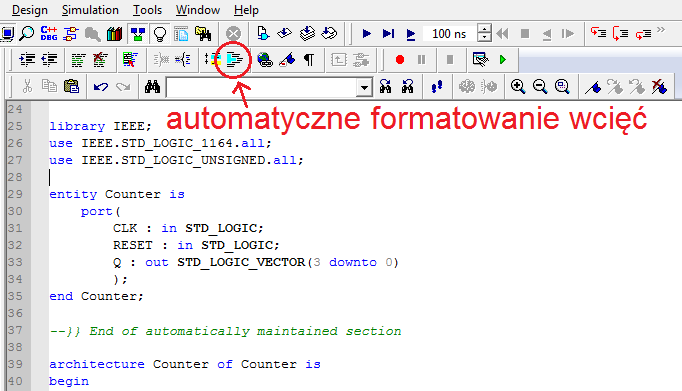Paste from clipboard
The image size is (682, 391).
pos(71,86)
